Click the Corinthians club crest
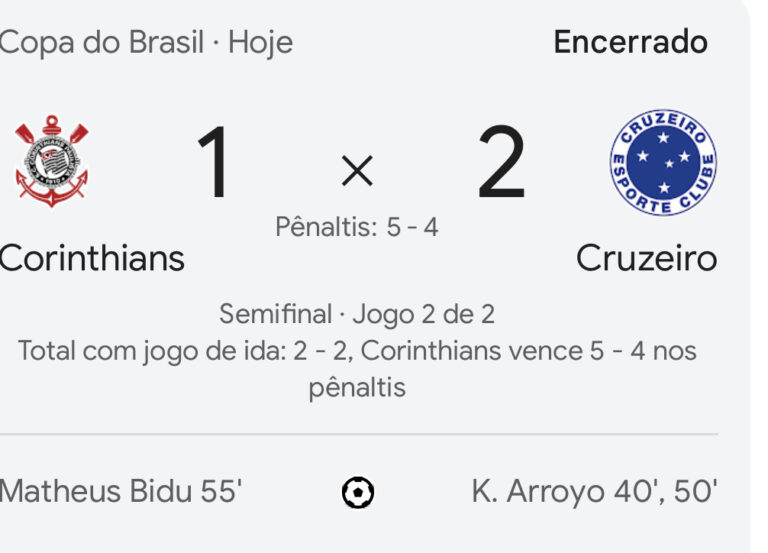The height and width of the screenshot is (553, 768). (51, 162)
